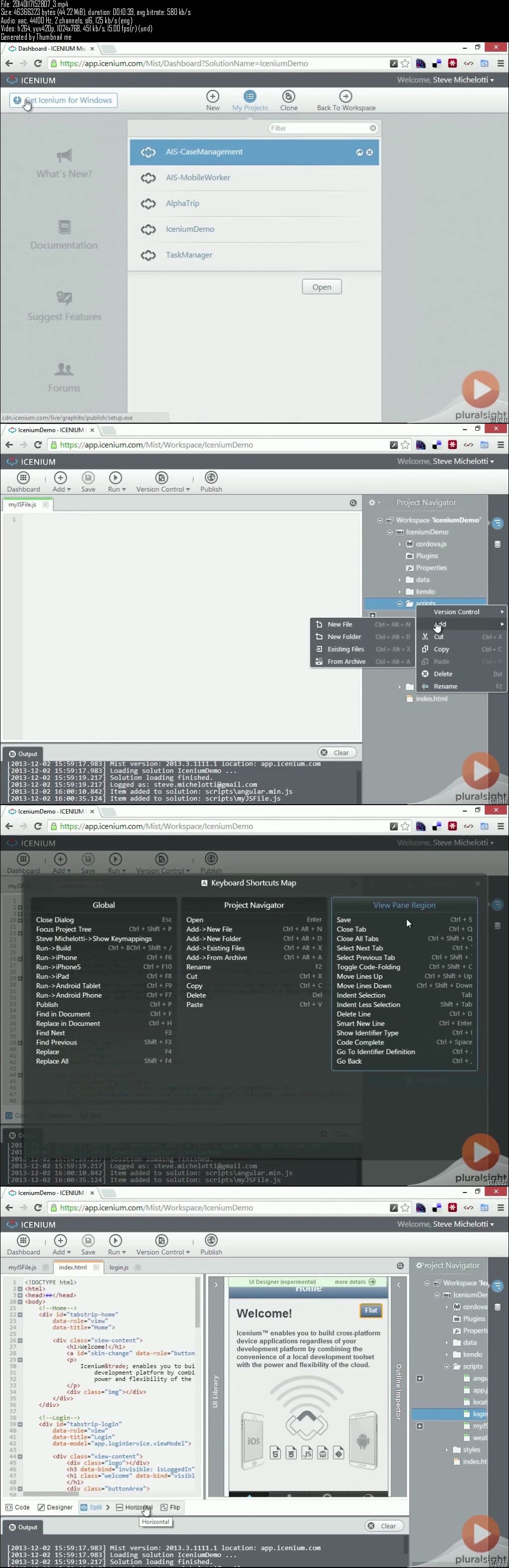Click the Open button below the project list
Image resolution: width=509 pixels, height=1568 pixels.
[x=322, y=286]
